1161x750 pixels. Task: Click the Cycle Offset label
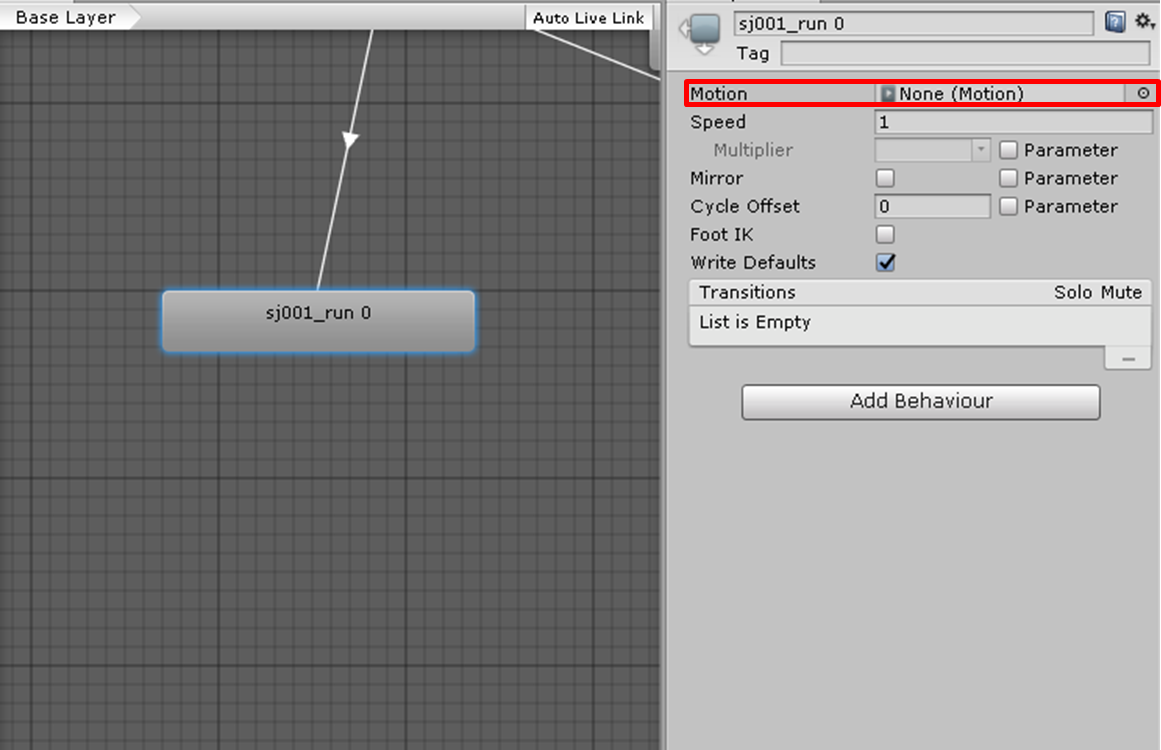(x=745, y=207)
